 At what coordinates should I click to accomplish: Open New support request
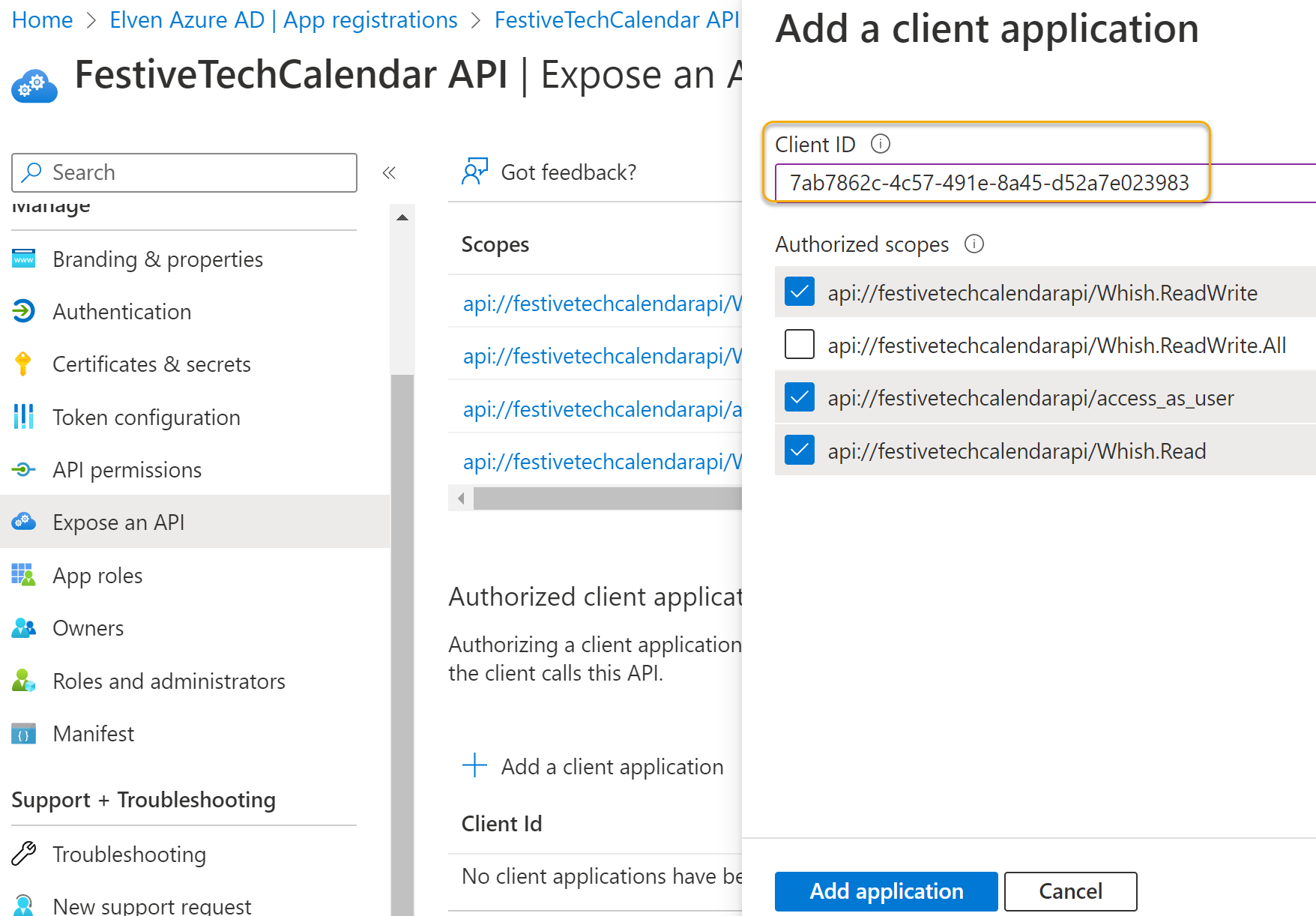click(x=195, y=905)
